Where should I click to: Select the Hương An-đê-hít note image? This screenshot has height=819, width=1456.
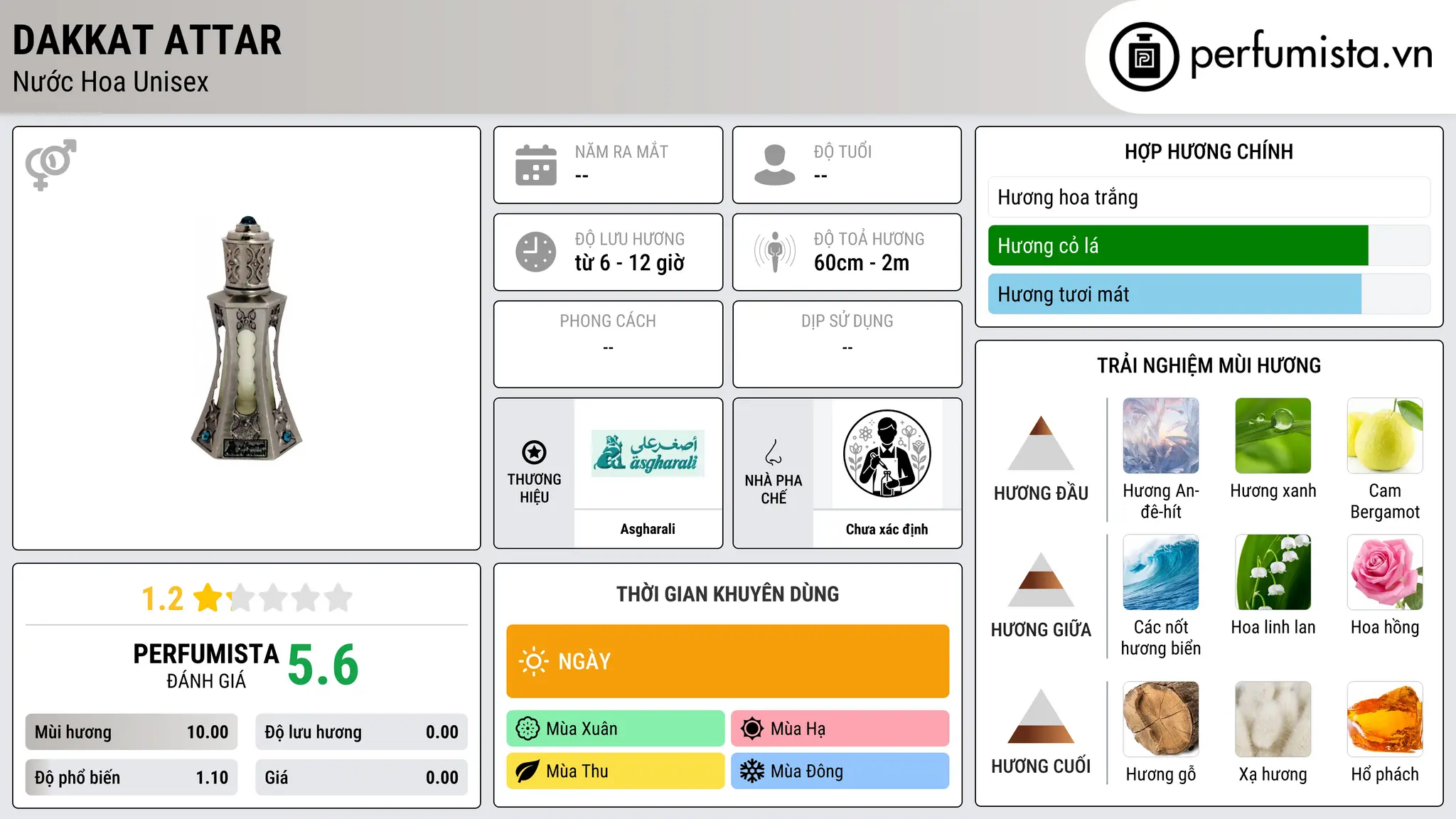click(x=1161, y=436)
